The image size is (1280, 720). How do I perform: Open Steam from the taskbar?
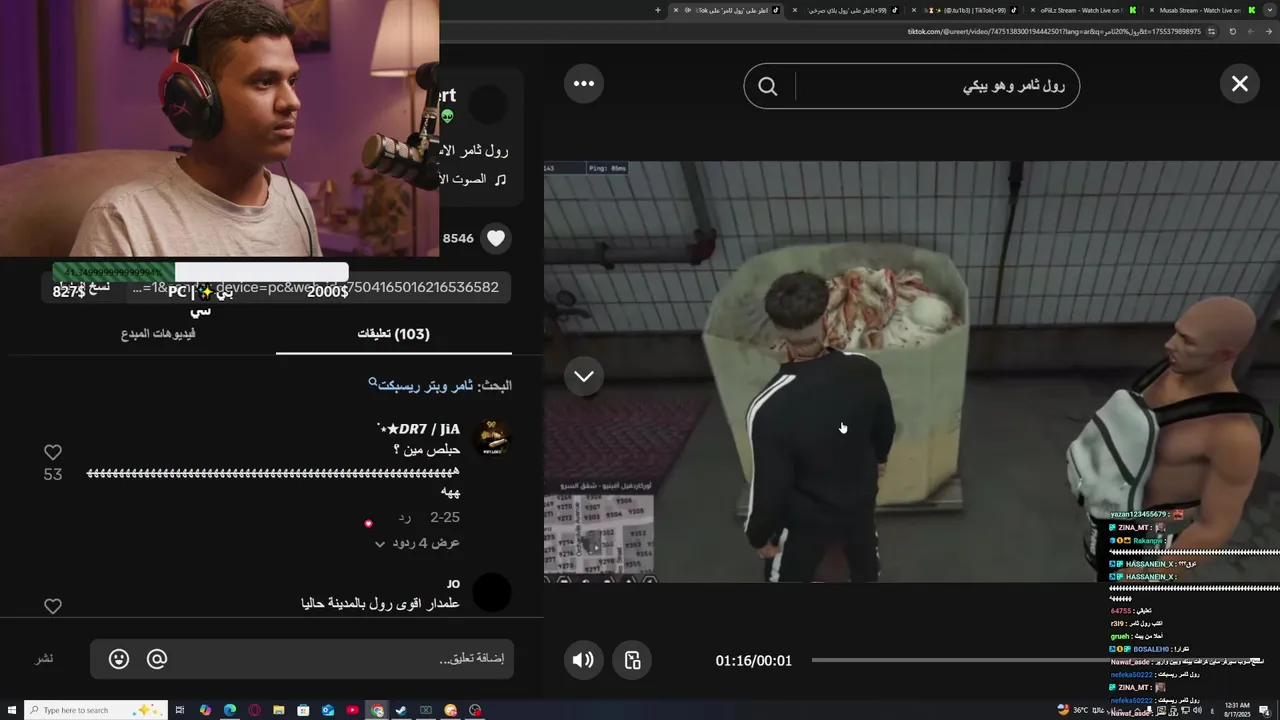[x=401, y=710]
